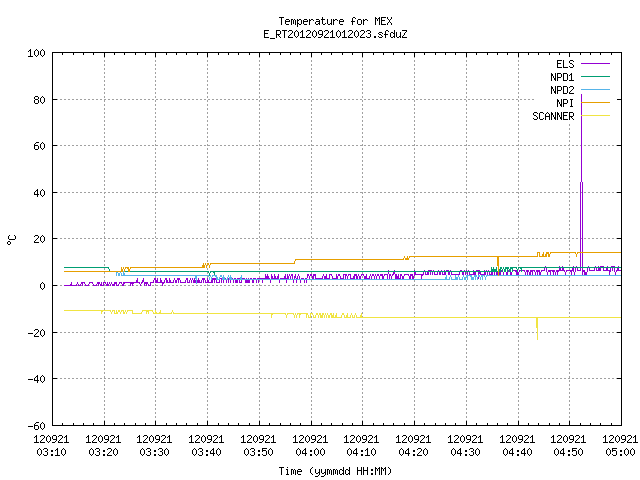The width and height of the screenshot is (640, 480).
Task: Click the y-axis label -20
Action: [x=36, y=333]
